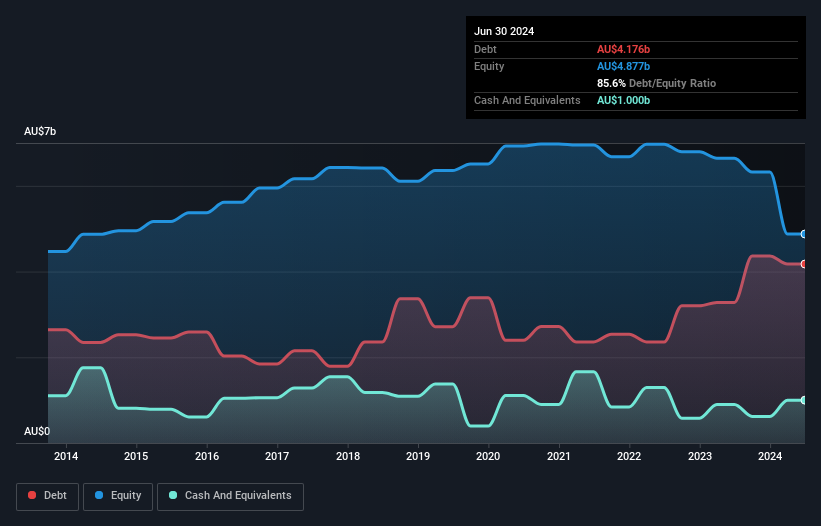
Task: Click the red Debt endpoint marker on chart
Action: coord(804,264)
